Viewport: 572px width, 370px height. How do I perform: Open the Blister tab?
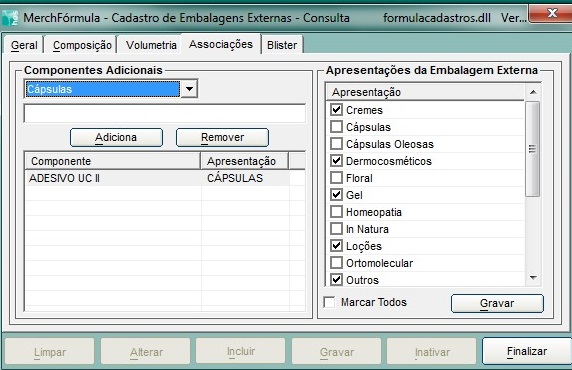282,45
